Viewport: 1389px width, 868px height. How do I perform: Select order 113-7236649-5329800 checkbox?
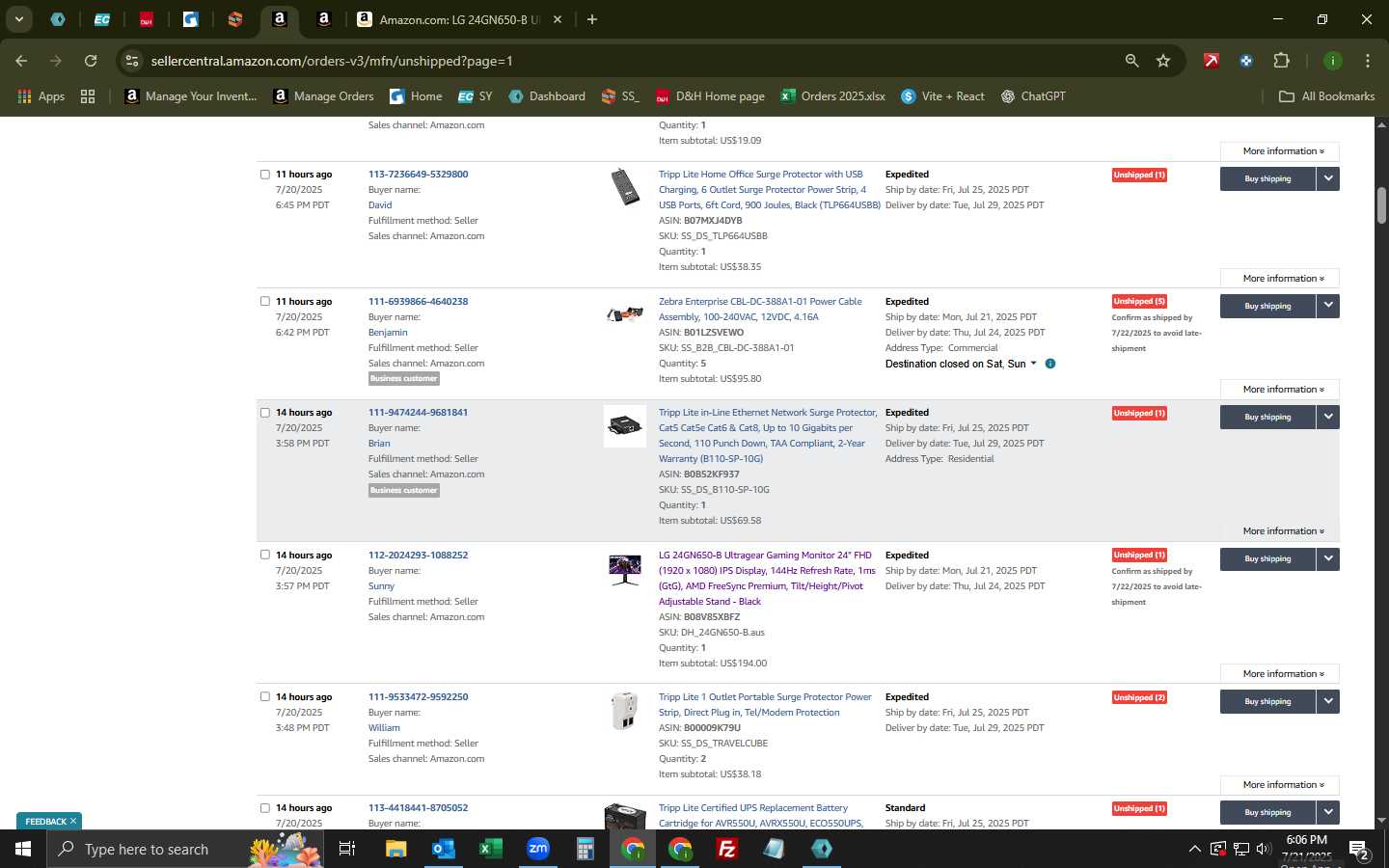(265, 175)
